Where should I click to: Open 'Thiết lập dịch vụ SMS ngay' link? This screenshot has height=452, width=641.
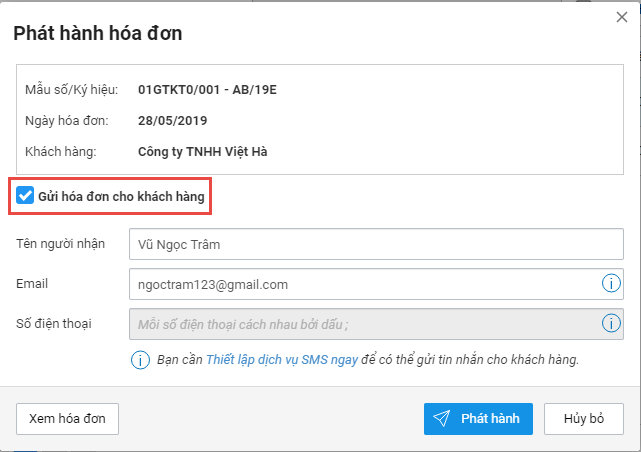[282, 360]
